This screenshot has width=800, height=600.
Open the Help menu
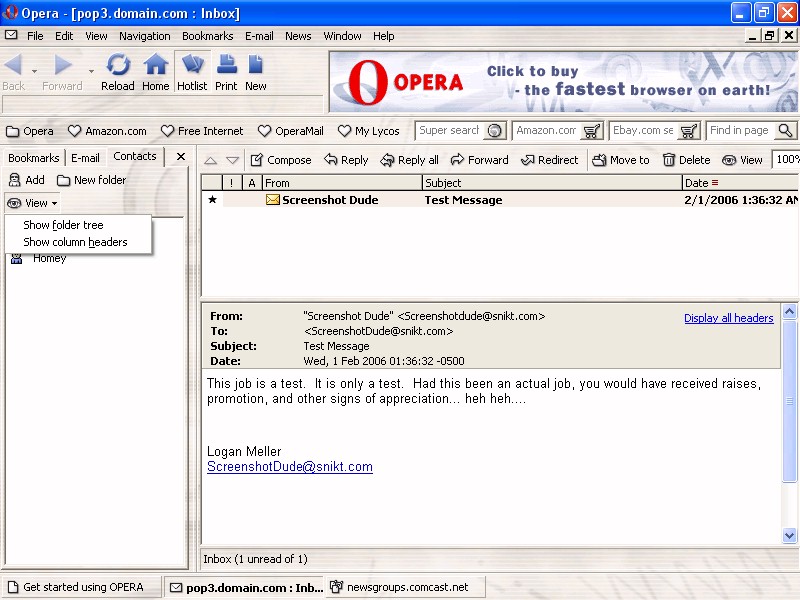[384, 36]
